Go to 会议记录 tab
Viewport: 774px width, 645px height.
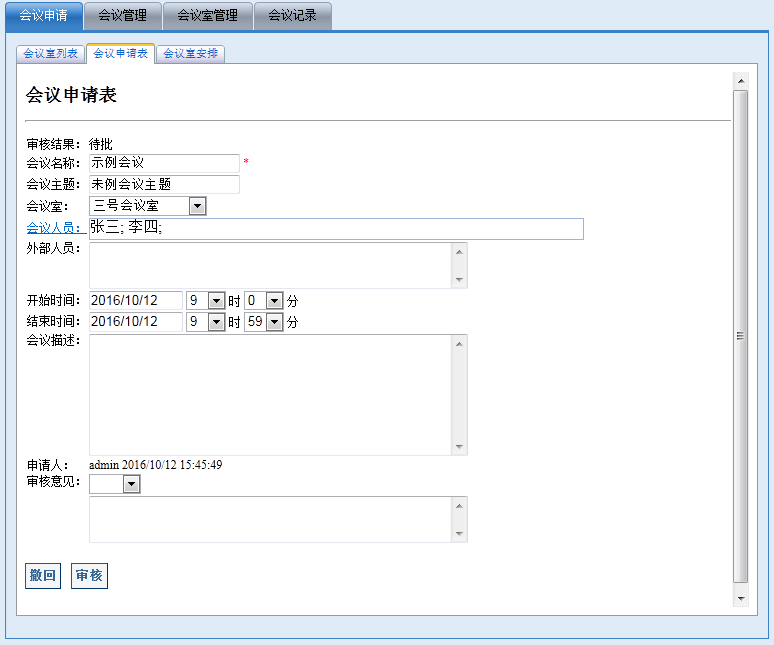point(292,16)
